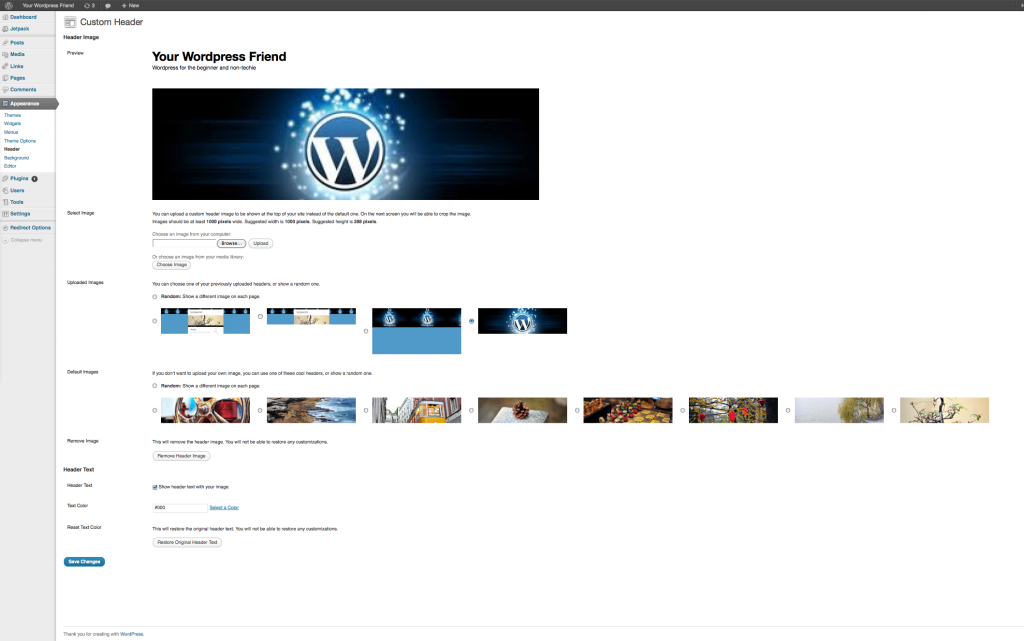Click the rocky coast default thumbnail
The width and height of the screenshot is (1024, 641).
tap(312, 411)
